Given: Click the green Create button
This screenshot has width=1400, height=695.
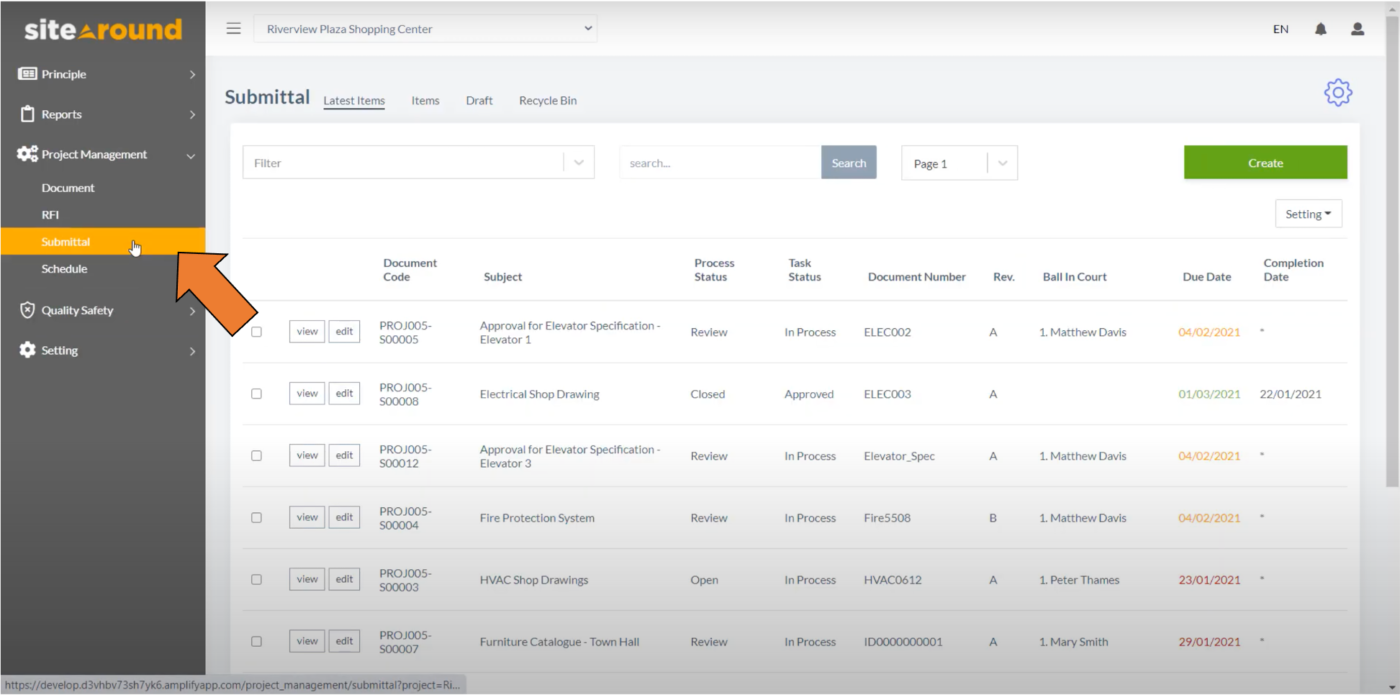Looking at the screenshot, I should [x=1264, y=162].
